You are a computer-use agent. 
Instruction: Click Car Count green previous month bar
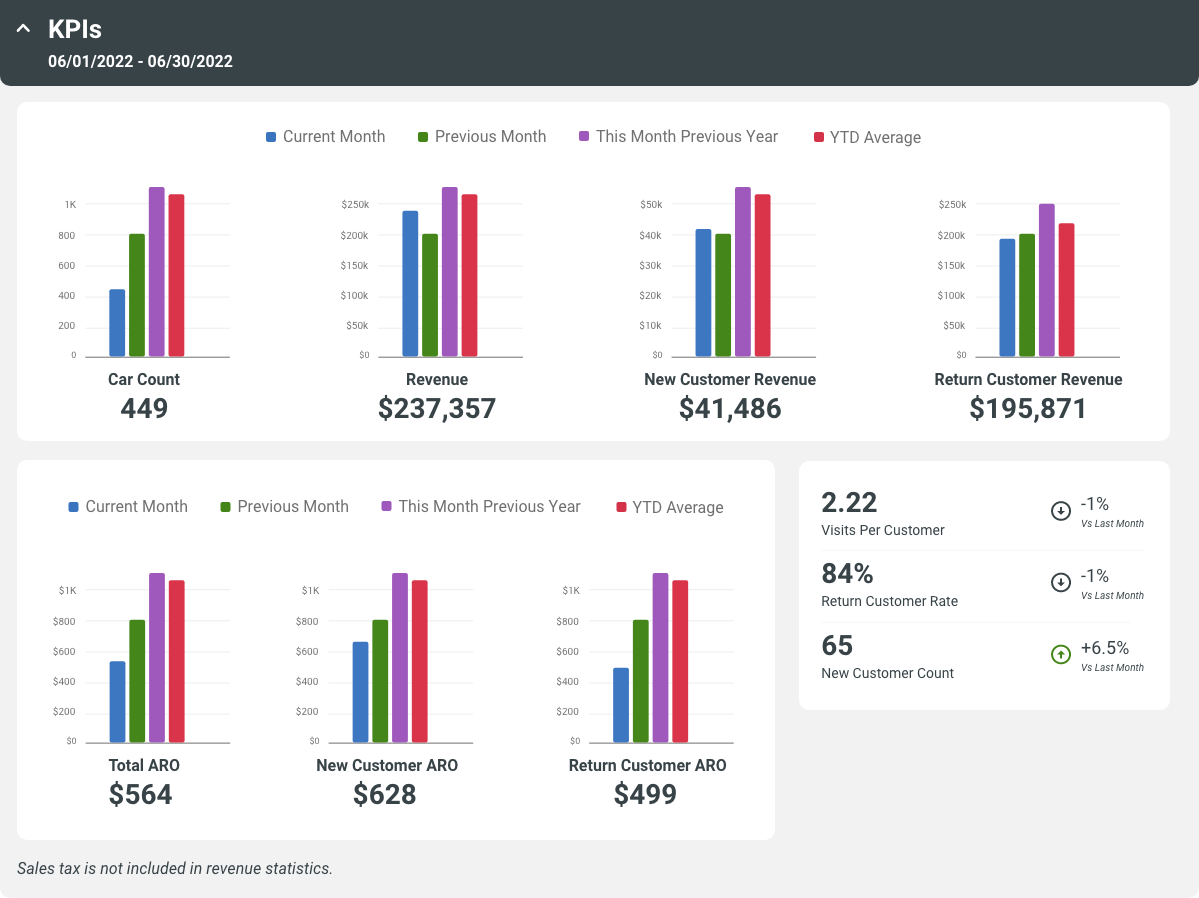click(137, 295)
